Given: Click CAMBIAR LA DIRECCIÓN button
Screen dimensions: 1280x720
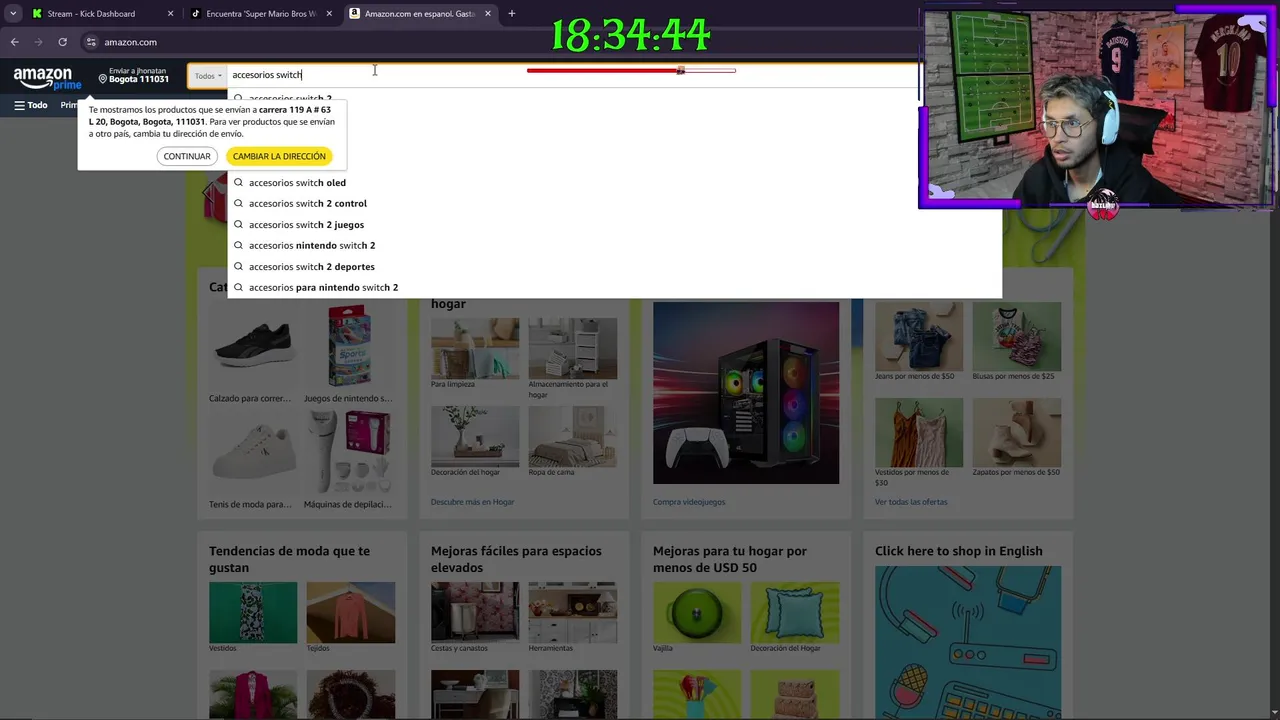Looking at the screenshot, I should pyautogui.click(x=279, y=156).
